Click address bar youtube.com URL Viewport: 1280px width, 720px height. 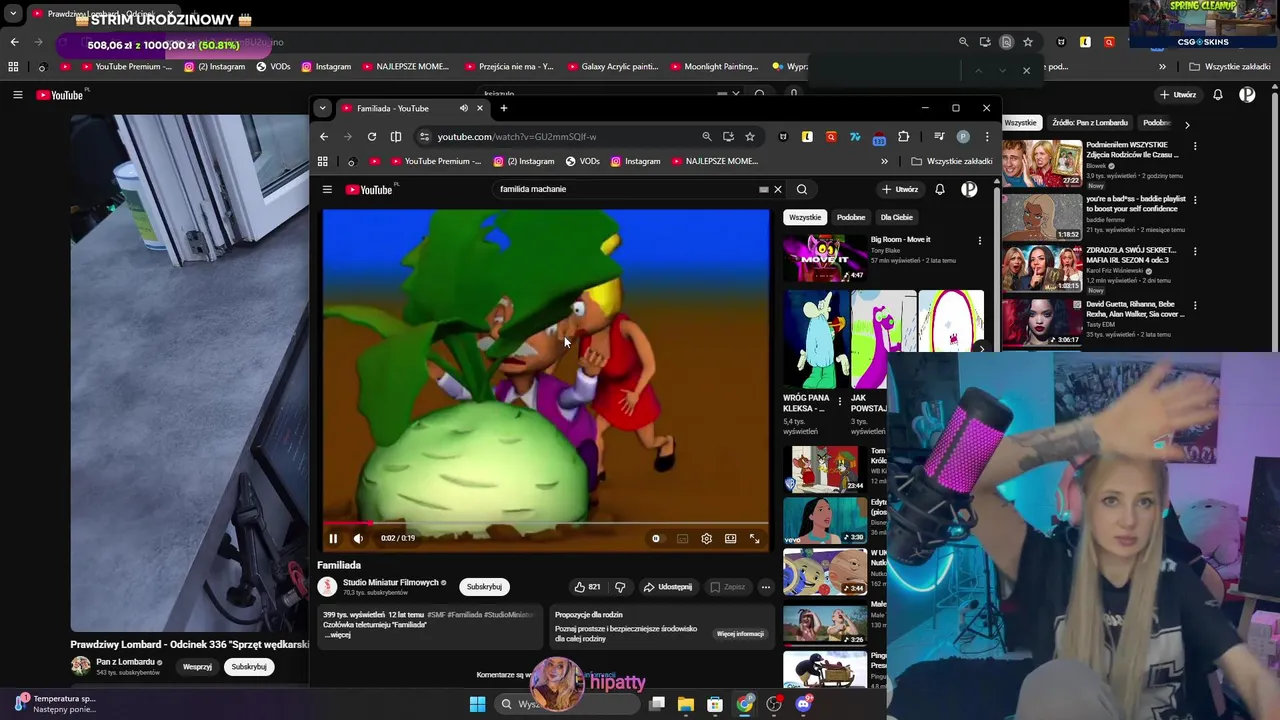517,137
